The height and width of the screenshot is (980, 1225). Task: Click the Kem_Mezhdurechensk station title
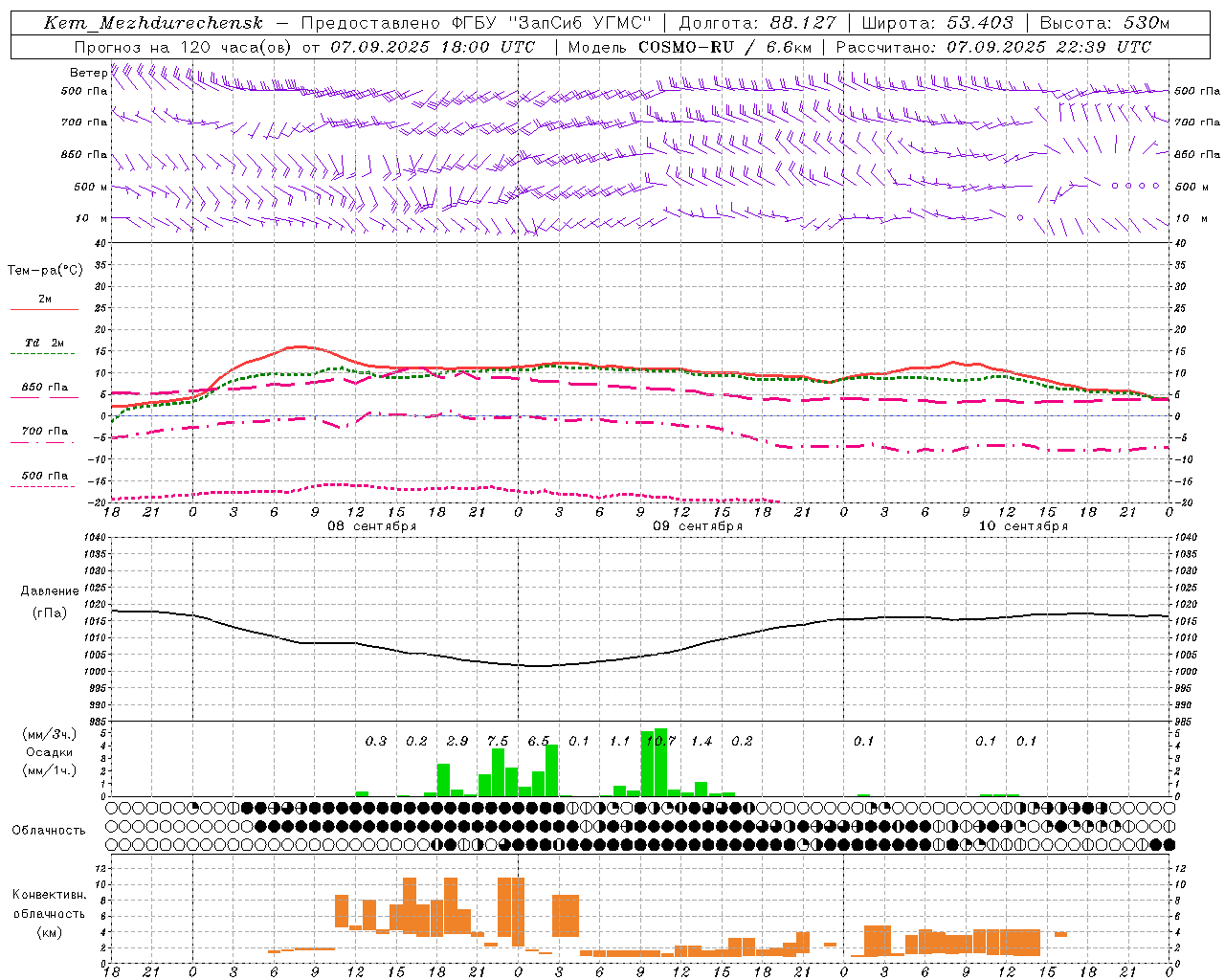(153, 23)
